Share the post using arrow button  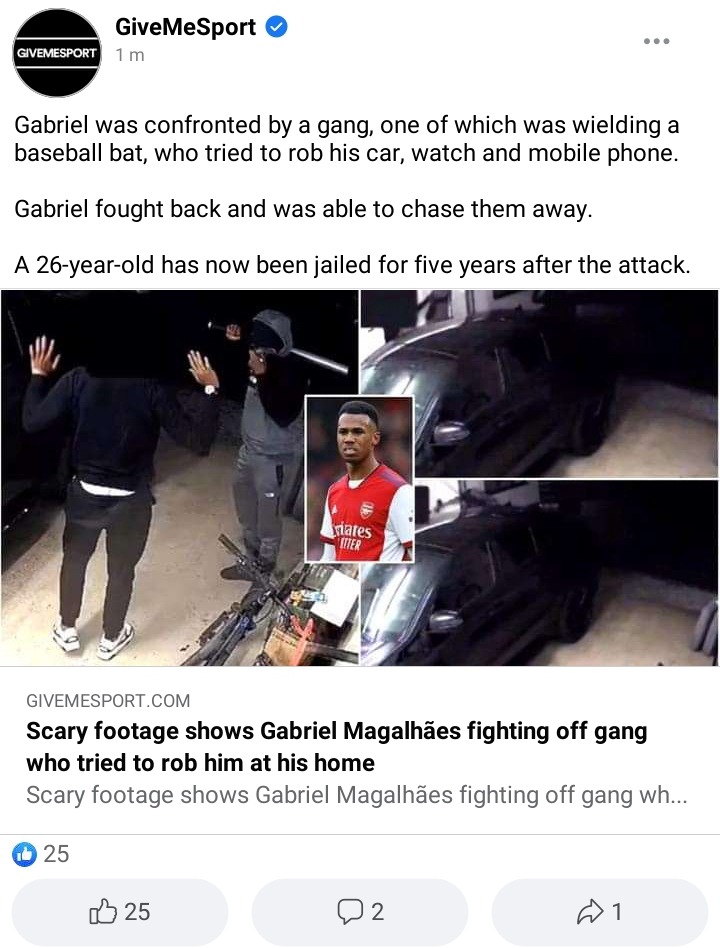[600, 912]
